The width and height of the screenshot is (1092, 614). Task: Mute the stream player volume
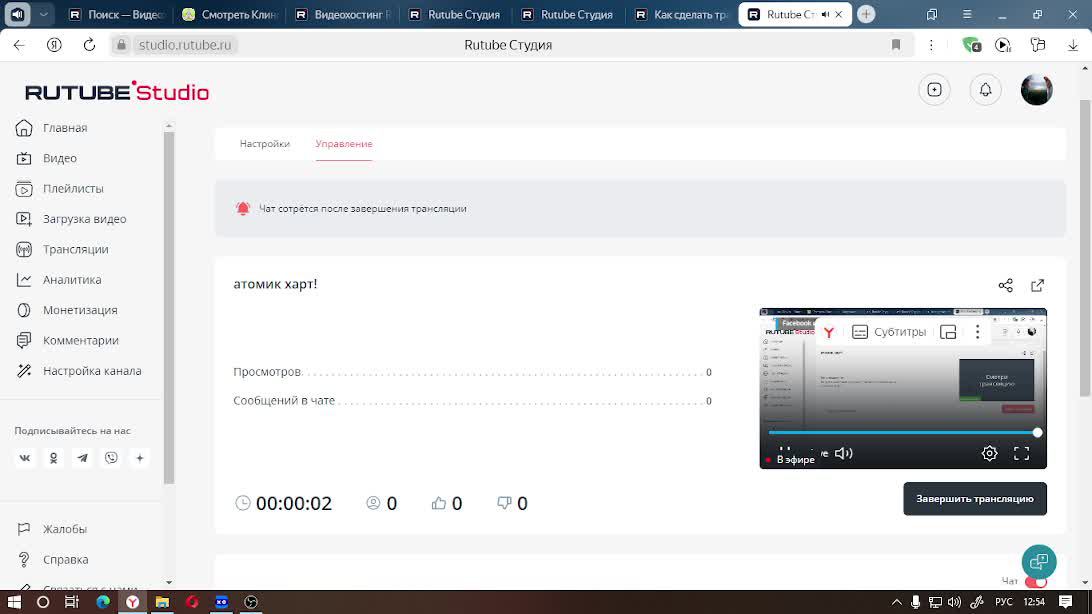pos(843,454)
